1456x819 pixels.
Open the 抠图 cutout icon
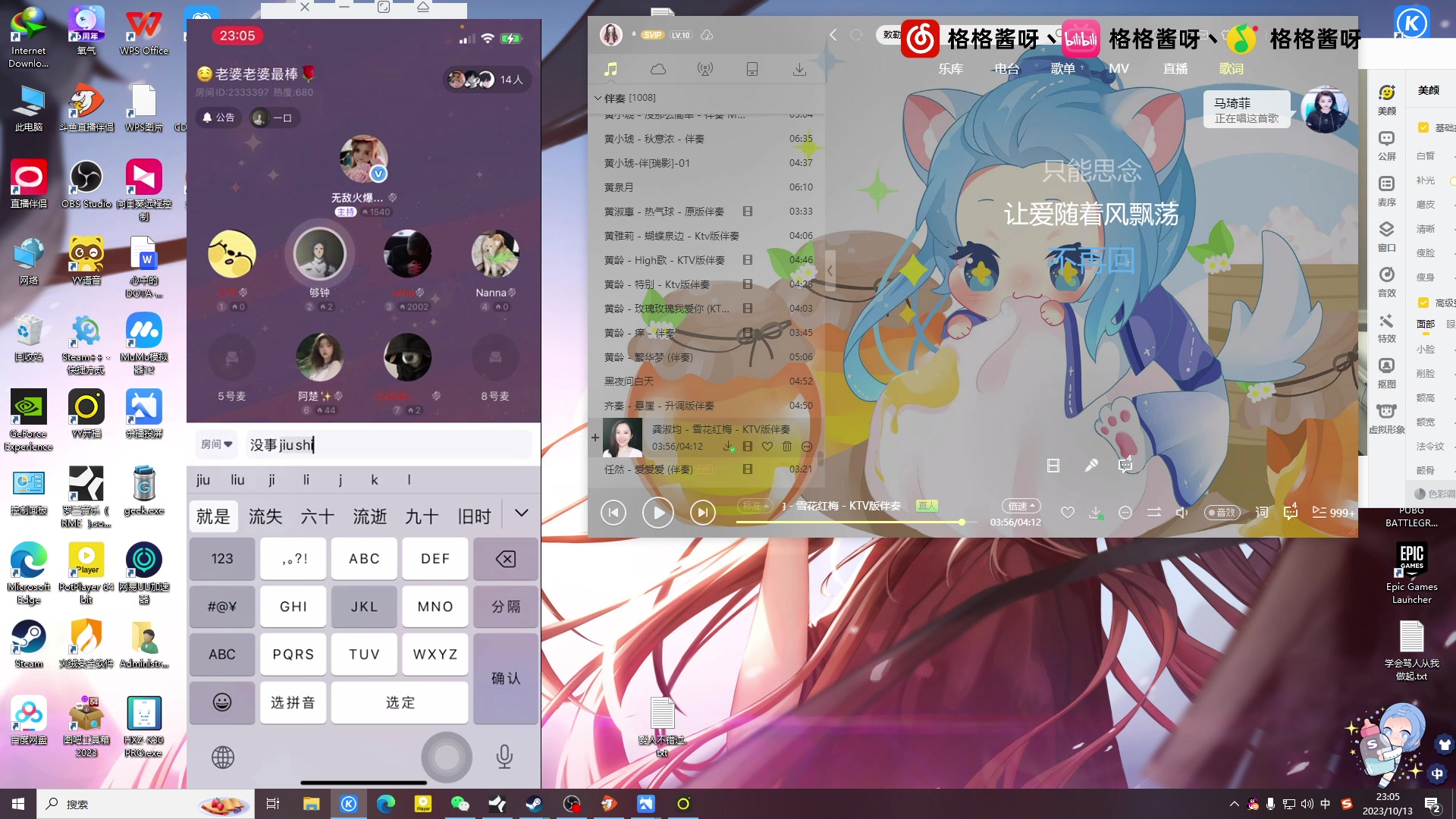1386,372
